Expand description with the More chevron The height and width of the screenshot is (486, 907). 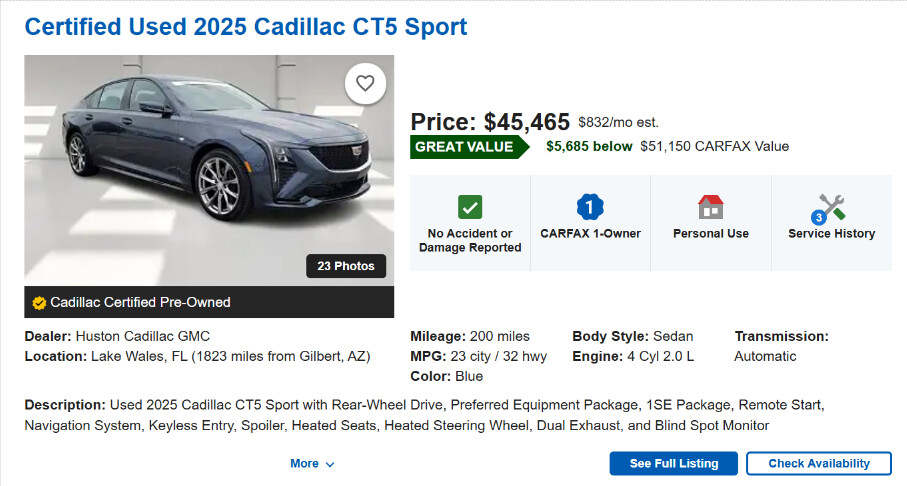tap(312, 464)
